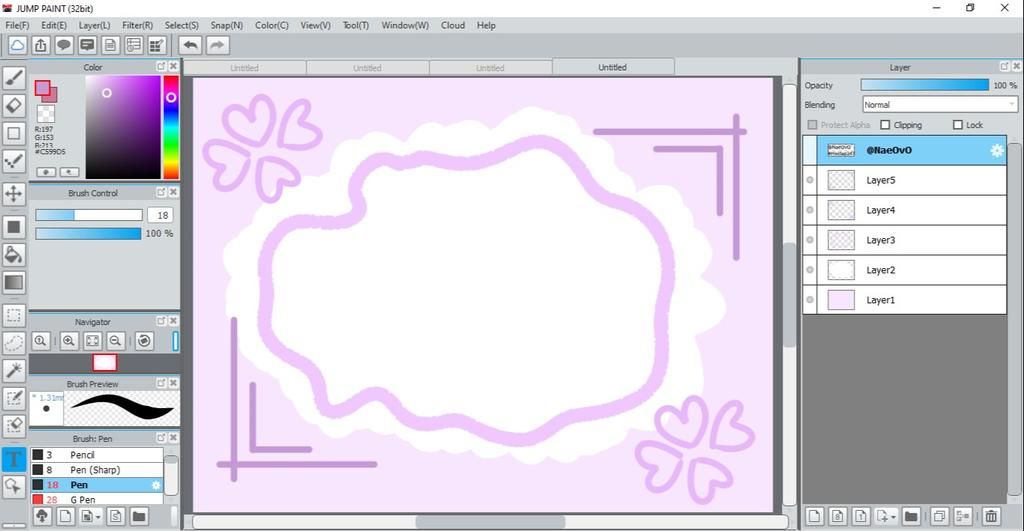Reset canvas rotation in the Navigator
1024x531 pixels.
tap(144, 341)
